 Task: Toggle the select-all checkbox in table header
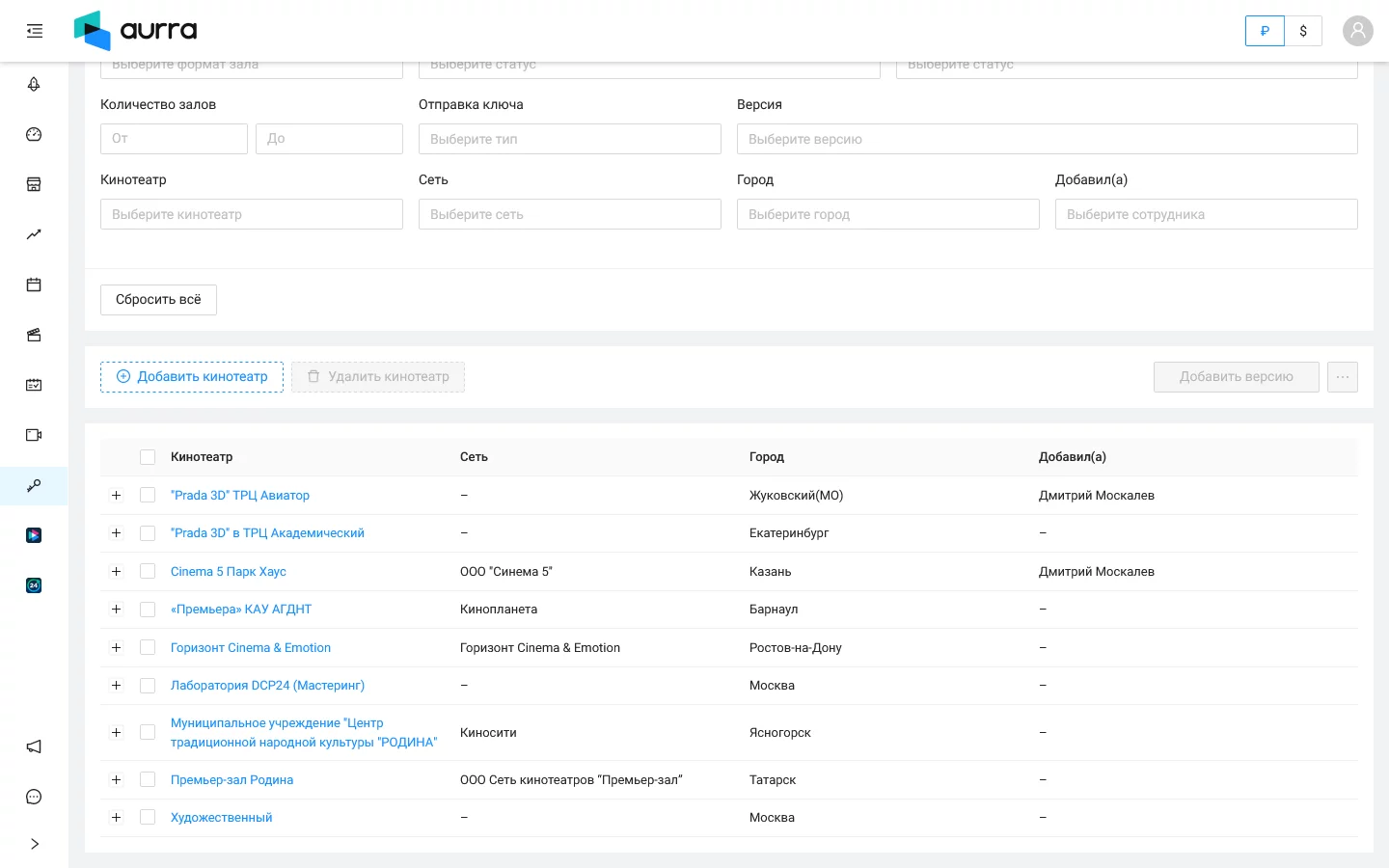coord(148,457)
